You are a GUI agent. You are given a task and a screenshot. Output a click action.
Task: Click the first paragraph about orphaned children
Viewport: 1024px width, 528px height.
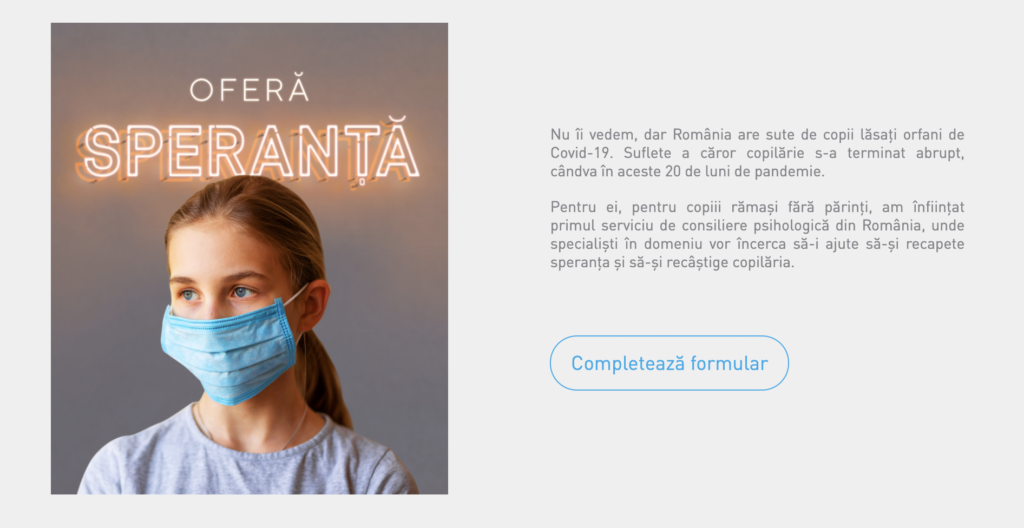click(757, 153)
